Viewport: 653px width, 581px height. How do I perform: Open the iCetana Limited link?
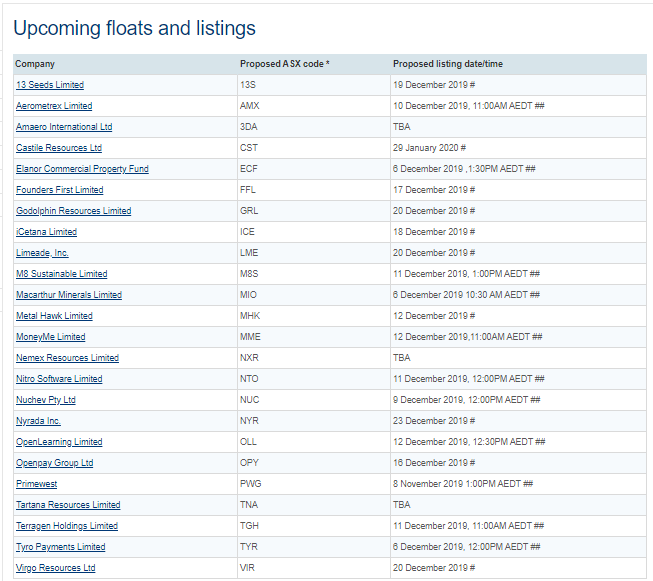(x=47, y=232)
